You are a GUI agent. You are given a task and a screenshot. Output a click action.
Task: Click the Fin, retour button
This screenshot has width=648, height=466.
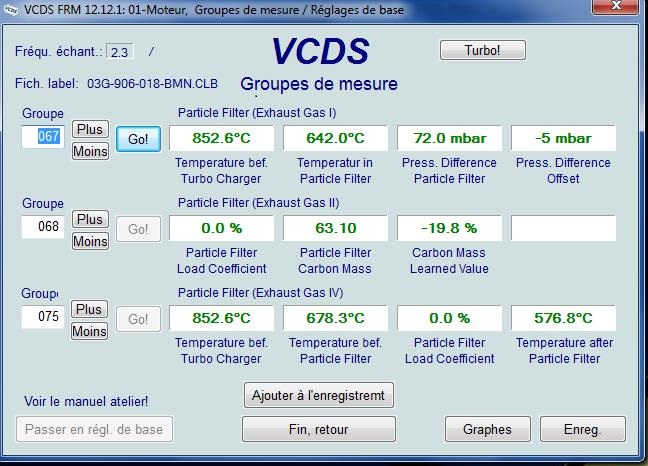[x=319, y=429]
